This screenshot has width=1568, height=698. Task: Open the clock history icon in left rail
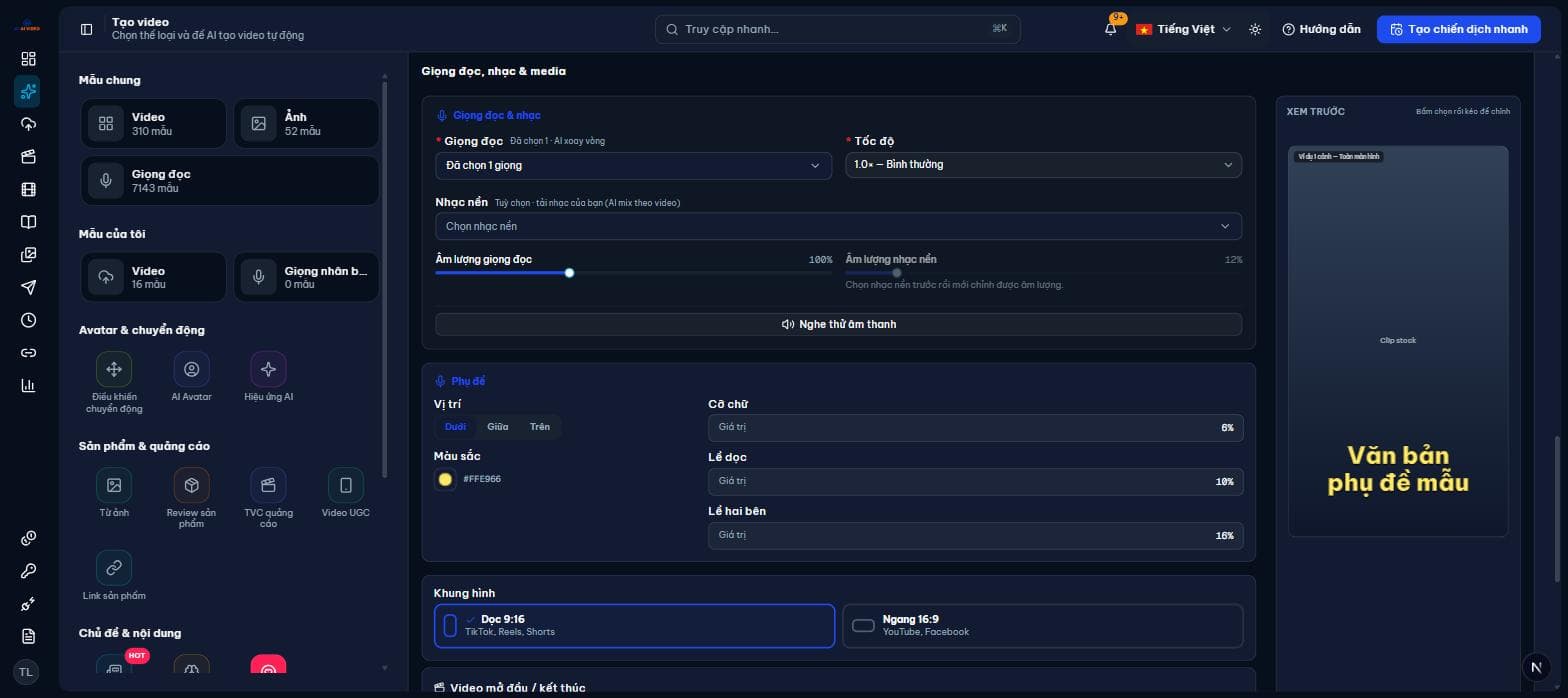pos(28,320)
